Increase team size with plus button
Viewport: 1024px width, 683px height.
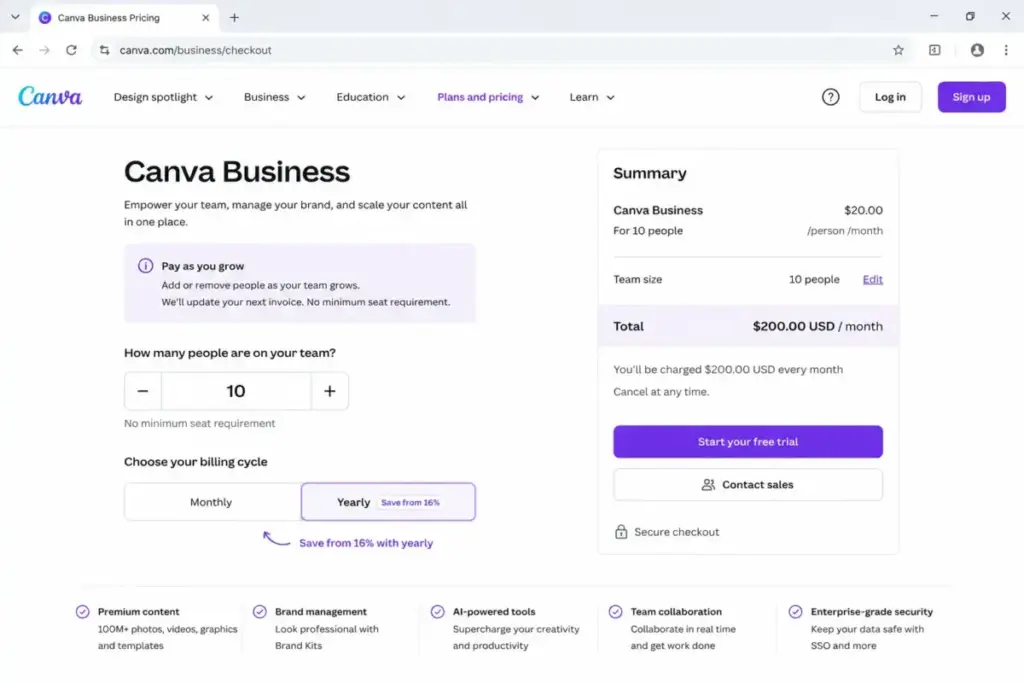pyautogui.click(x=330, y=391)
